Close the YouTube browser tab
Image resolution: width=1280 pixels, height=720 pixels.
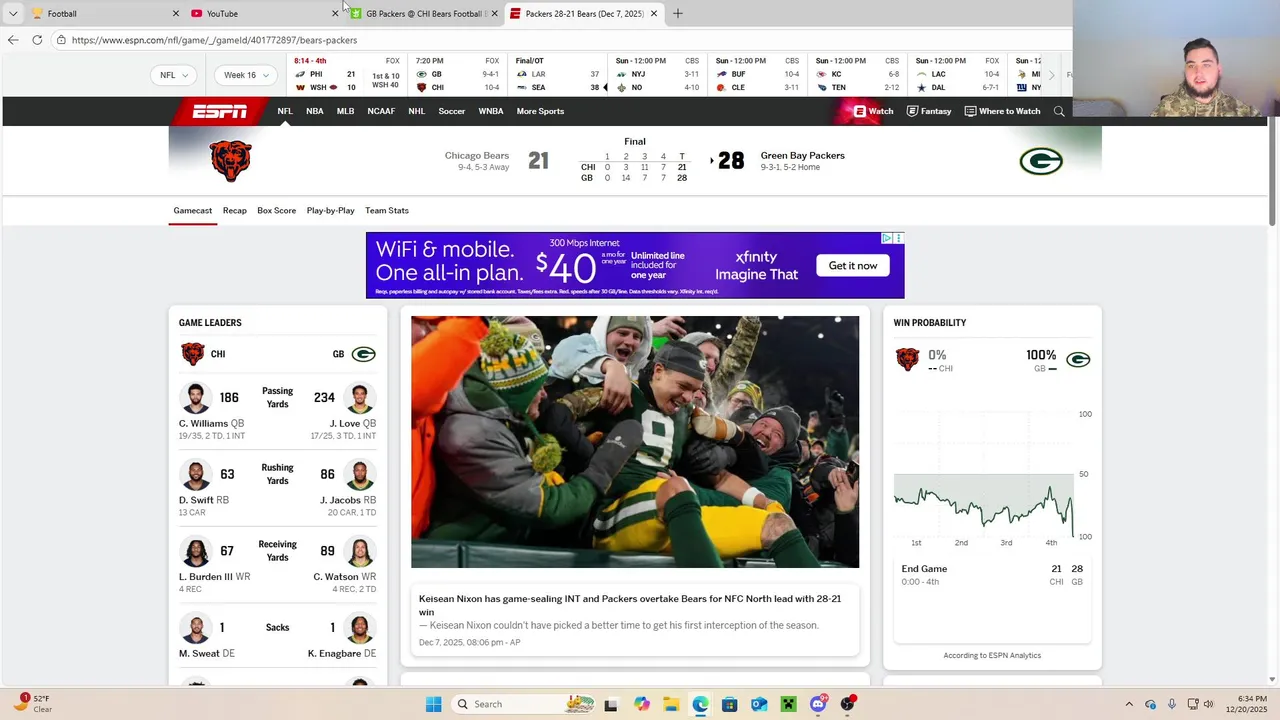(335, 13)
